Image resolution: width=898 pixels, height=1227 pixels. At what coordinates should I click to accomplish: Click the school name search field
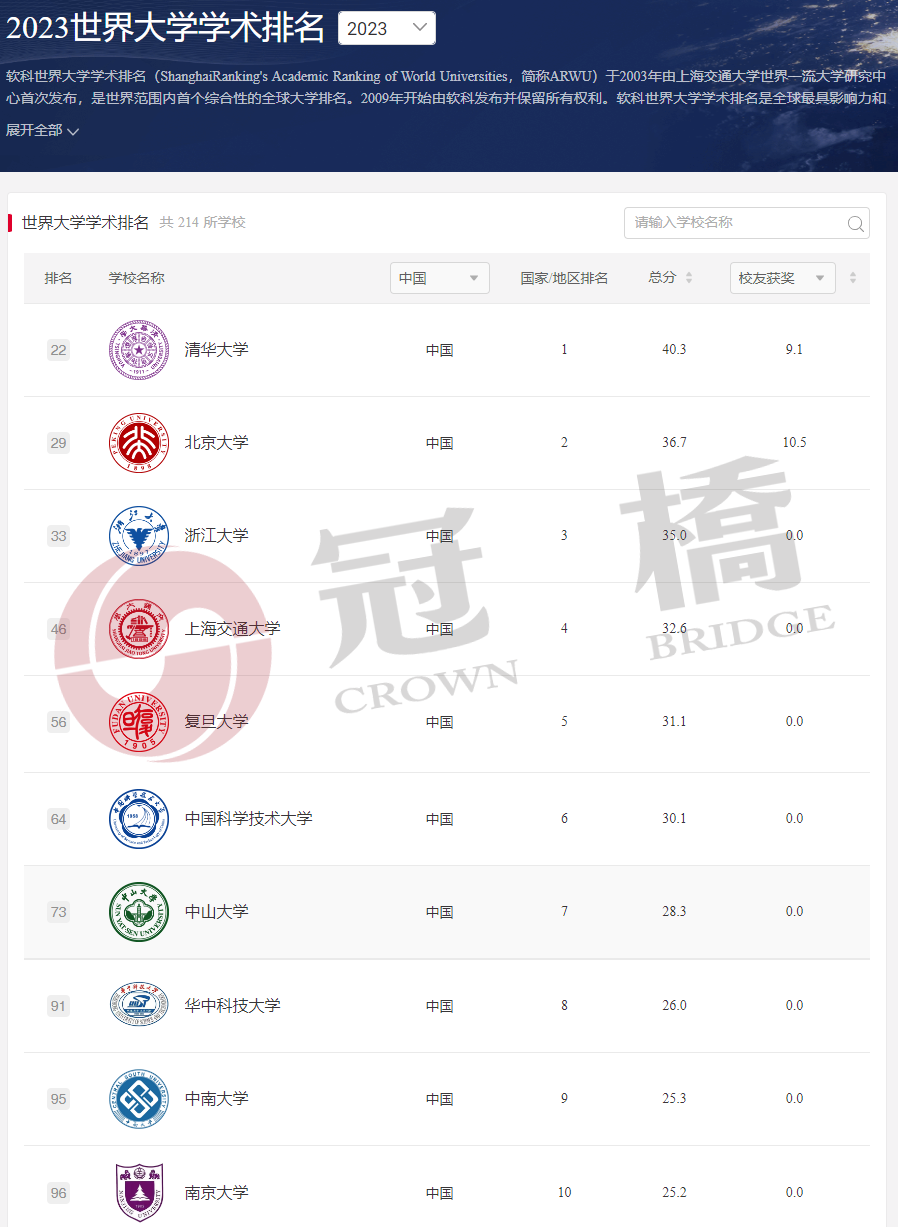pyautogui.click(x=747, y=223)
